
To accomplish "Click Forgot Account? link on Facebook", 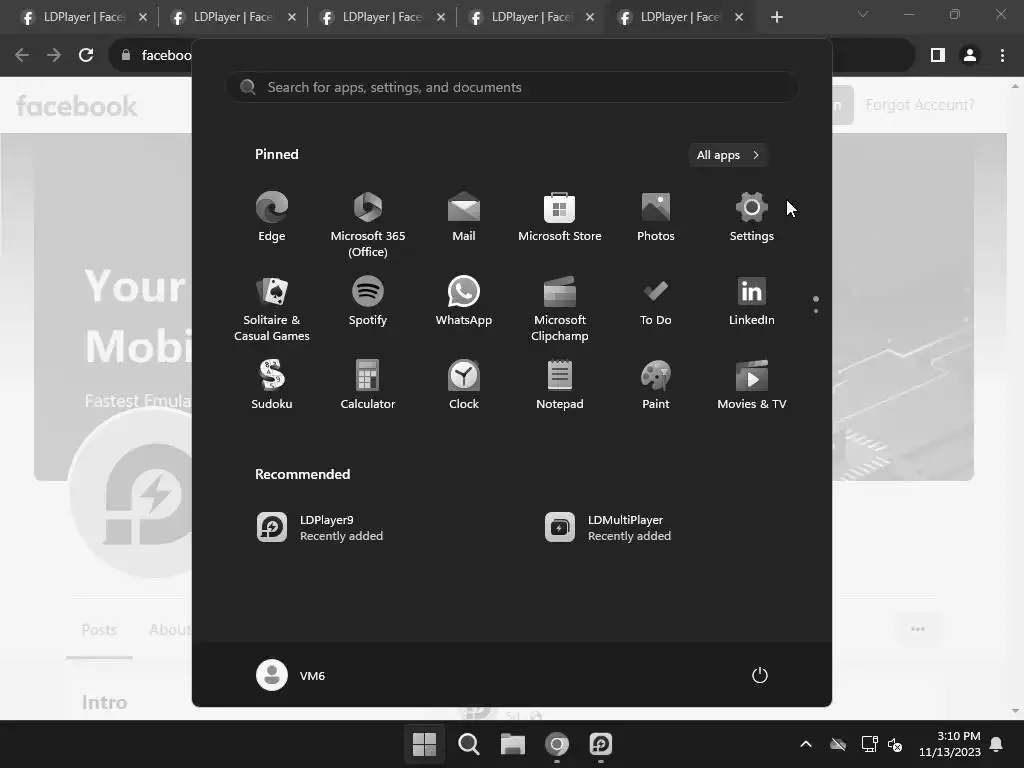I will click(x=920, y=105).
